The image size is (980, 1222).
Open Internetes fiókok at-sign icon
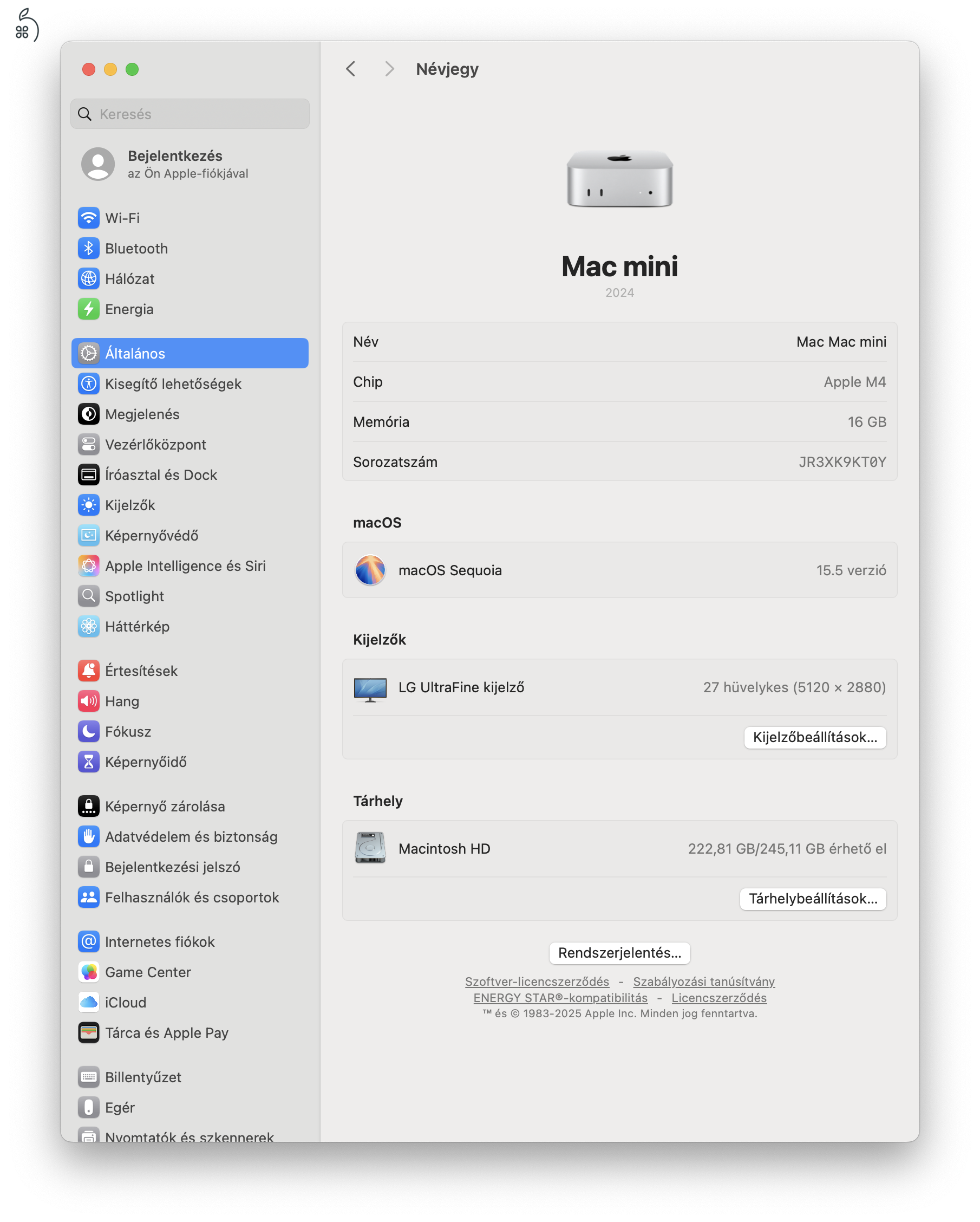(88, 942)
